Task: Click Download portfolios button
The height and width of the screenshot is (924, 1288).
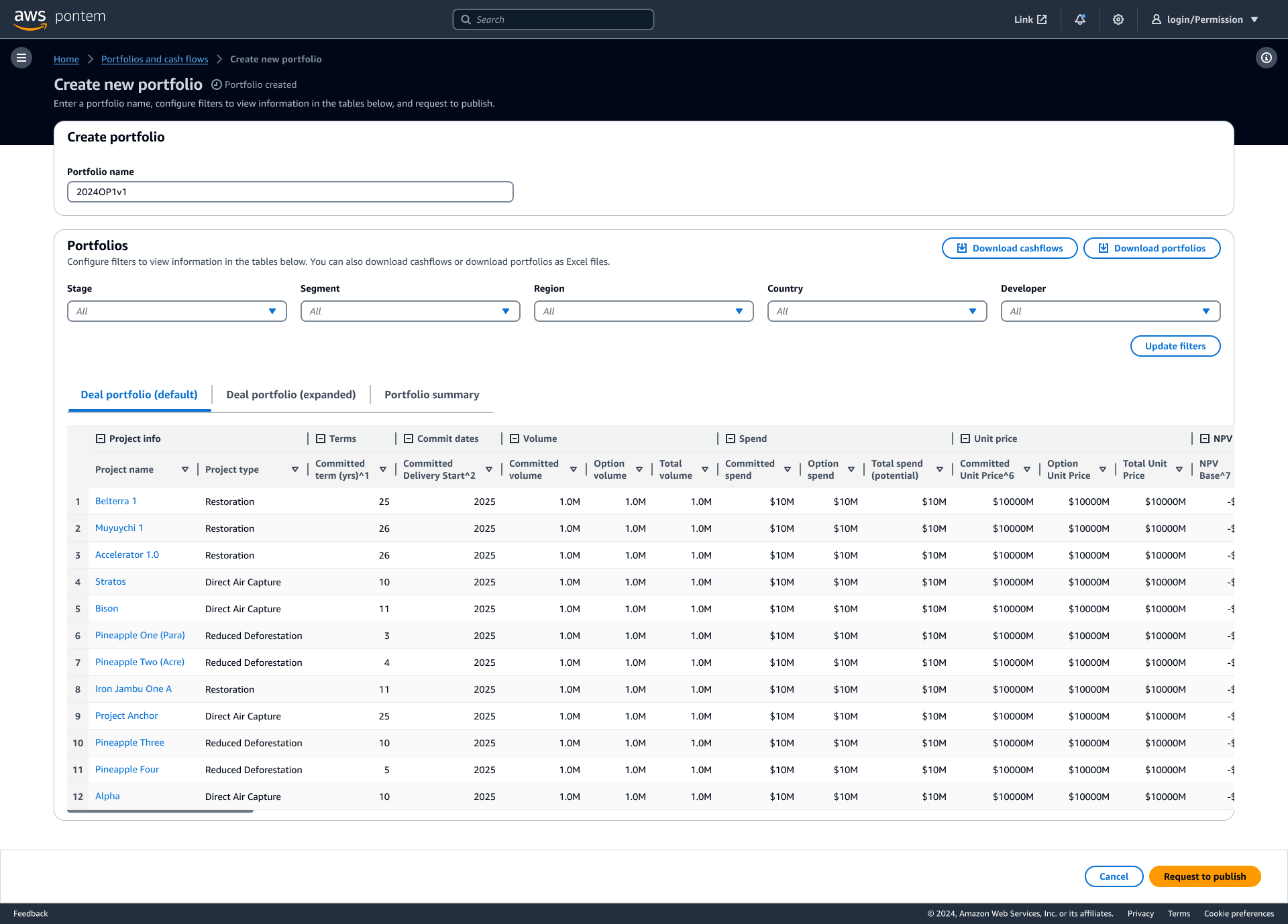Action: pyautogui.click(x=1152, y=248)
